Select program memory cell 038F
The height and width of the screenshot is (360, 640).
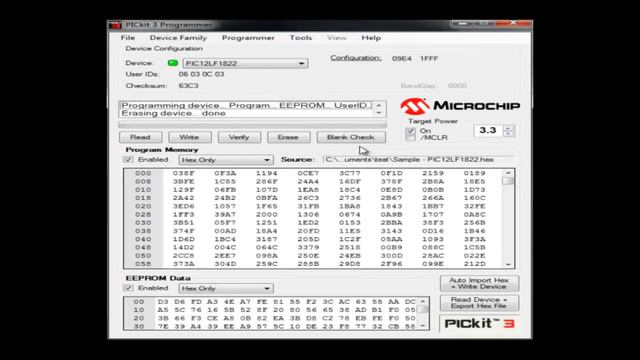184,173
